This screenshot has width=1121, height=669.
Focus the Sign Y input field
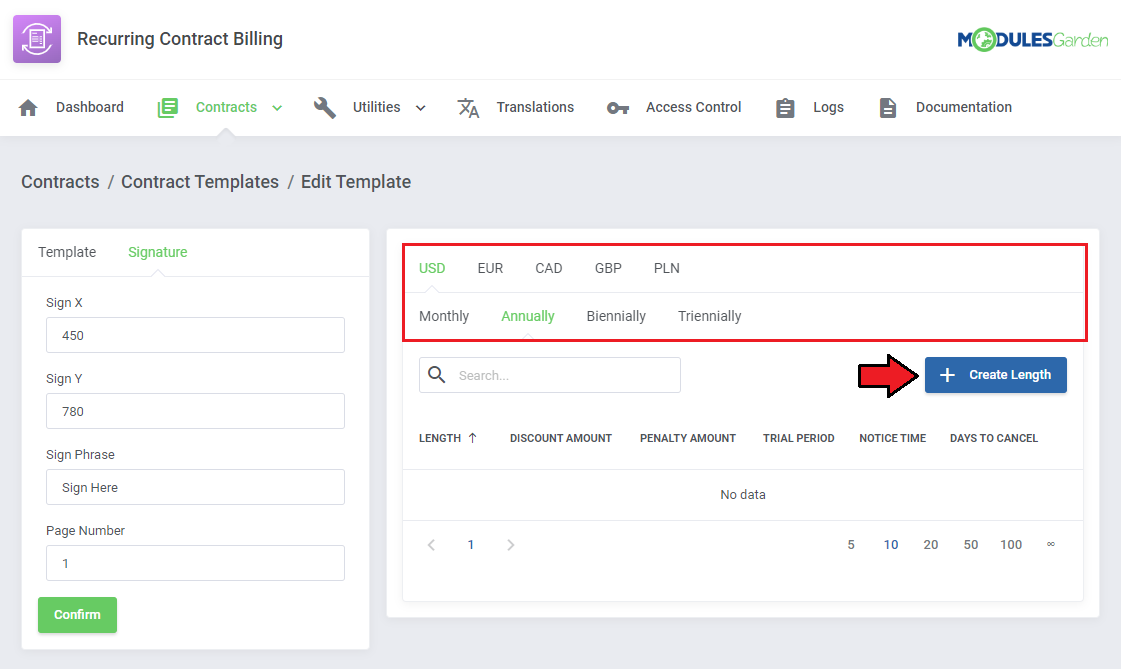pyautogui.click(x=195, y=411)
